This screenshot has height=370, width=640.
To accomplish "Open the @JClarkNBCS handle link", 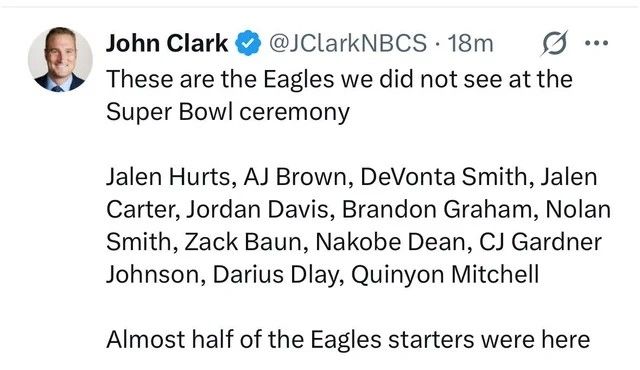I will (x=347, y=43).
